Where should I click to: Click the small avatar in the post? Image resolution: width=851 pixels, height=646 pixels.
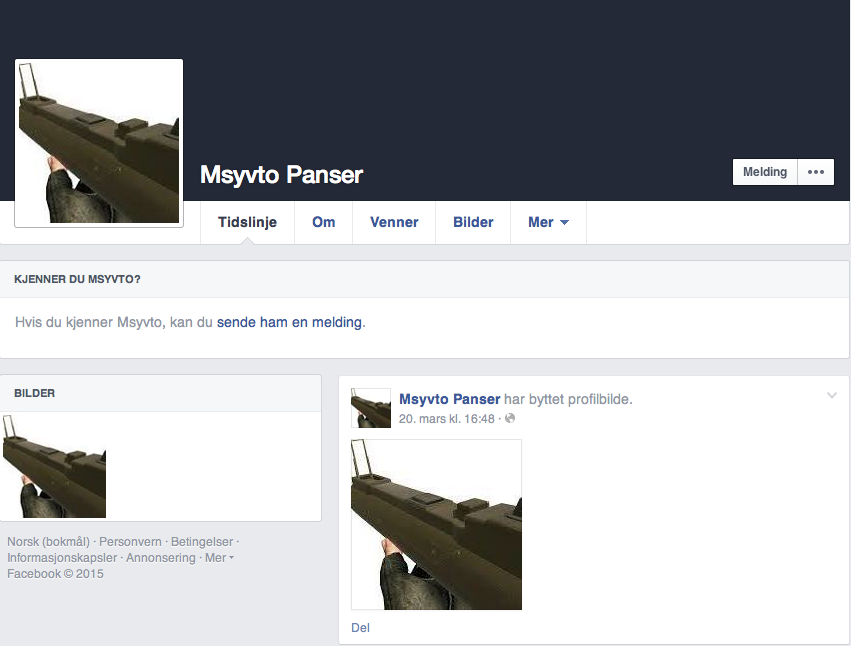(371, 408)
